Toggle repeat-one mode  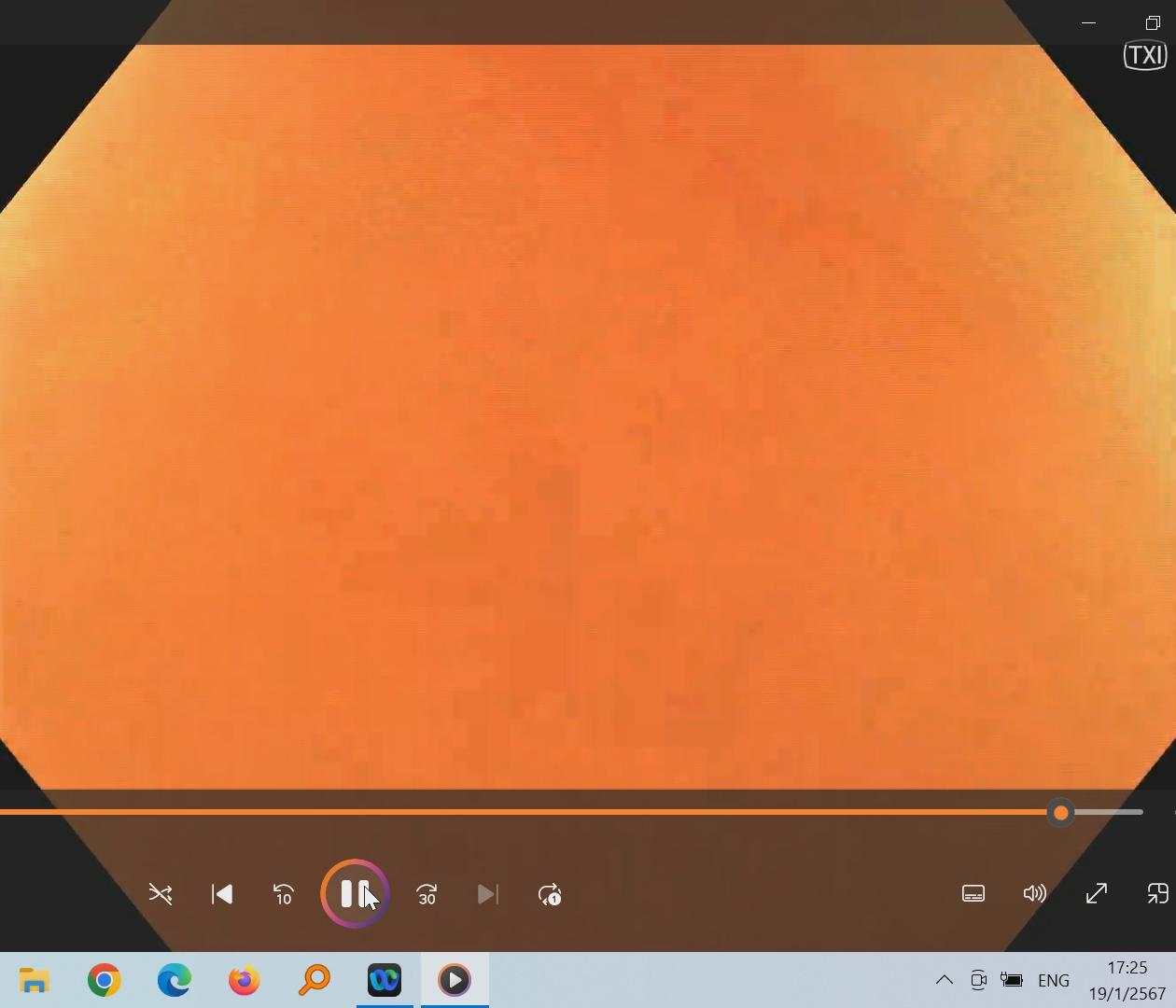click(x=550, y=894)
